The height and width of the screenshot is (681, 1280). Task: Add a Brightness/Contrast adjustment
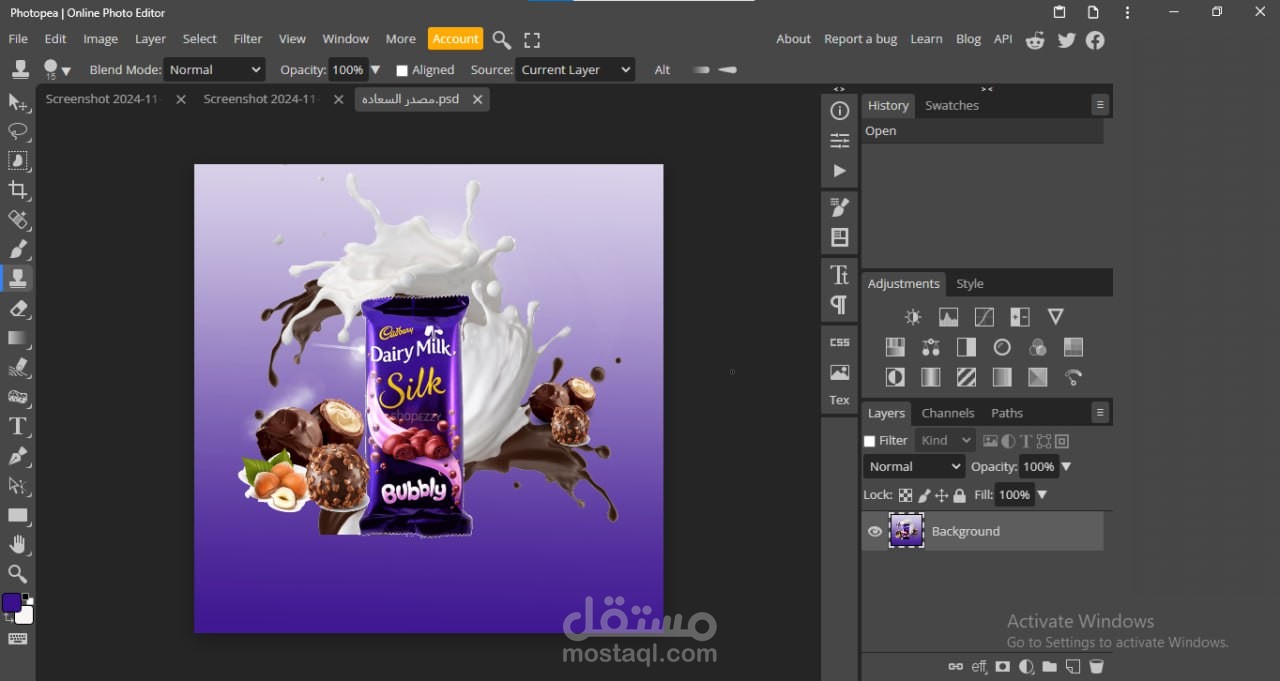(x=912, y=317)
